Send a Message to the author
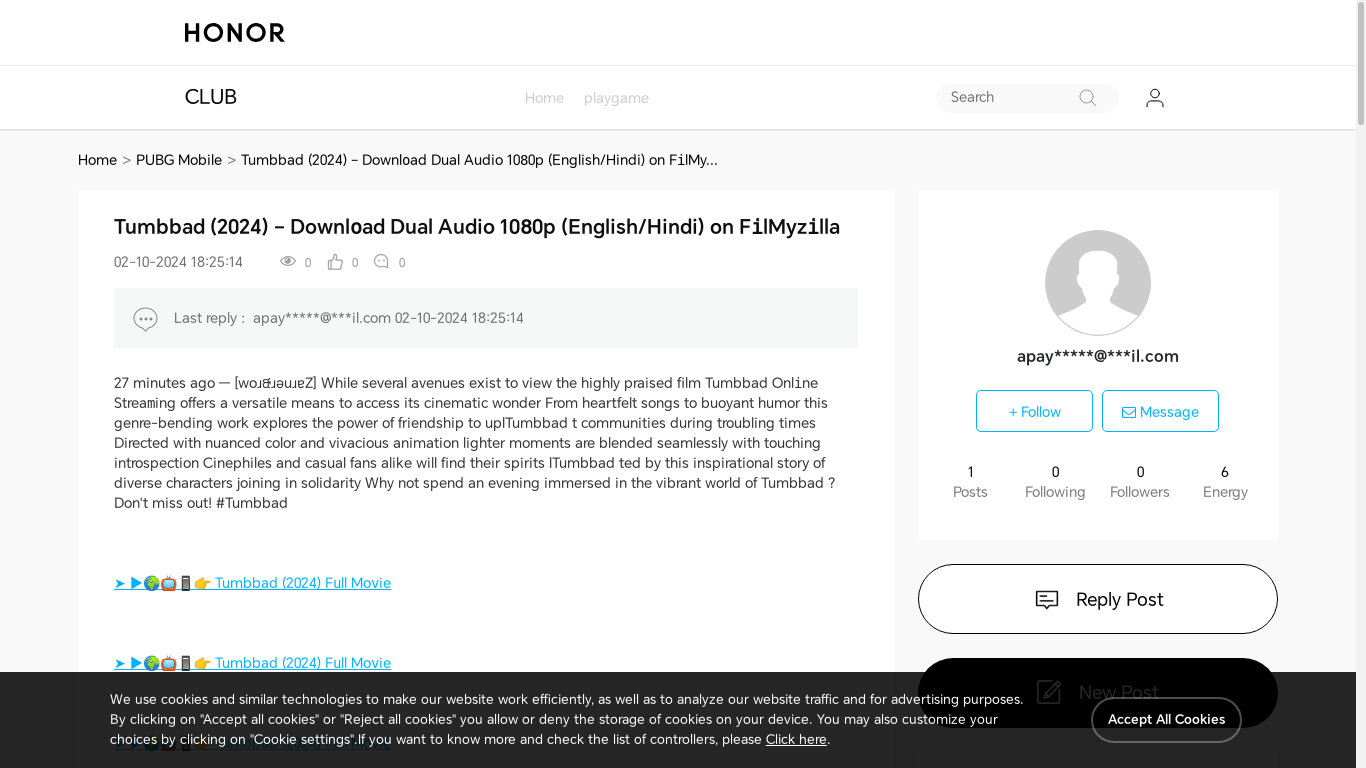Viewport: 1366px width, 768px height. pos(1160,411)
